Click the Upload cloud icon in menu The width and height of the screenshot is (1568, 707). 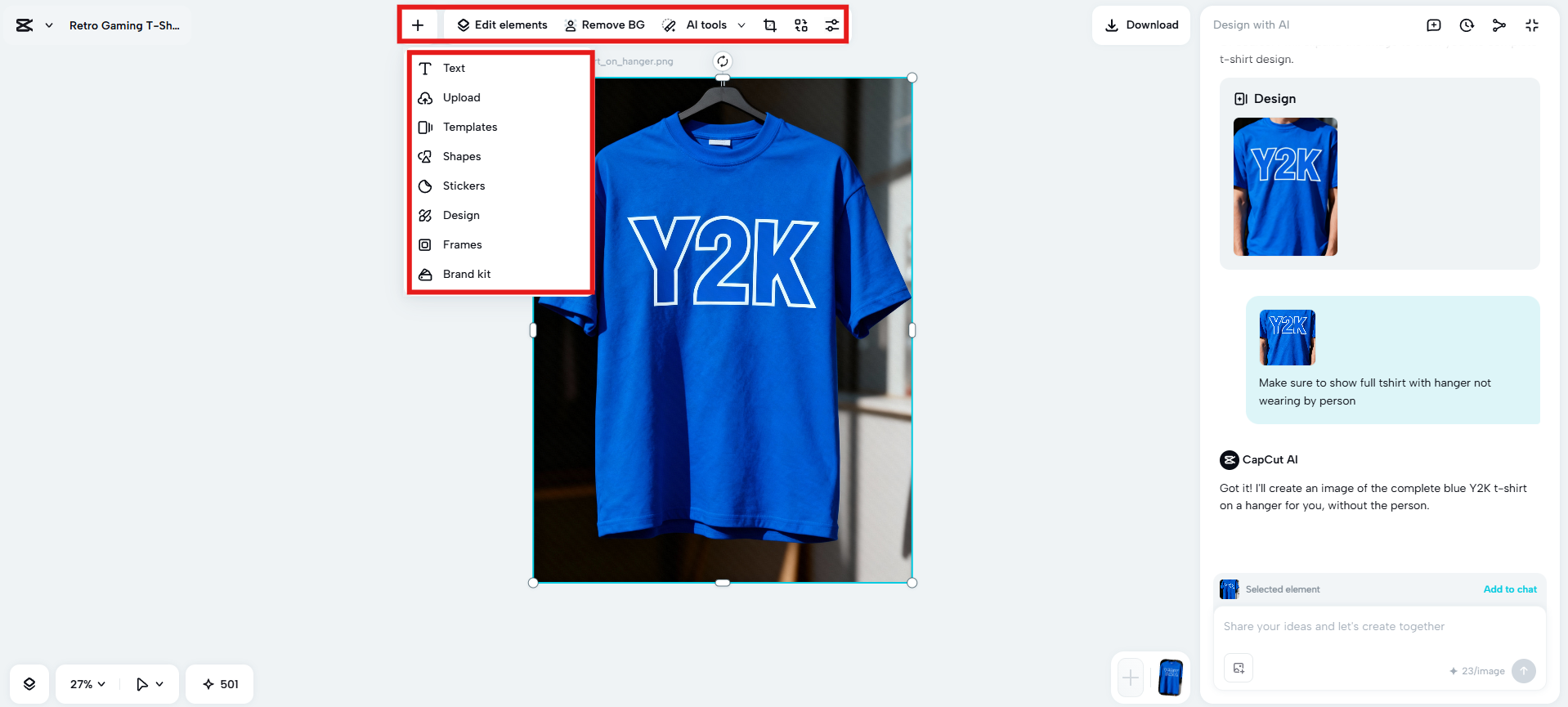425,98
